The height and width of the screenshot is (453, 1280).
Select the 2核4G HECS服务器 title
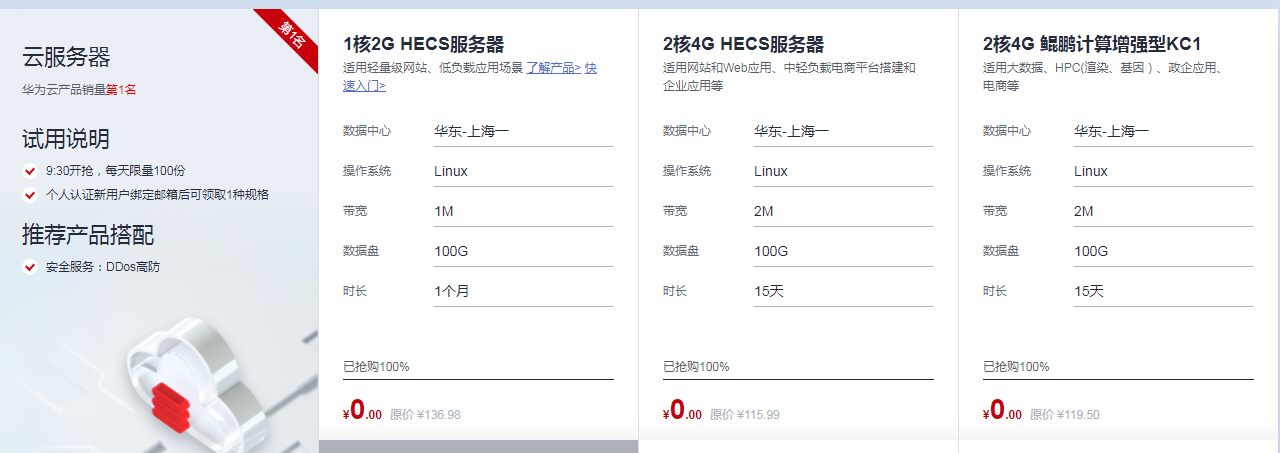pos(743,44)
